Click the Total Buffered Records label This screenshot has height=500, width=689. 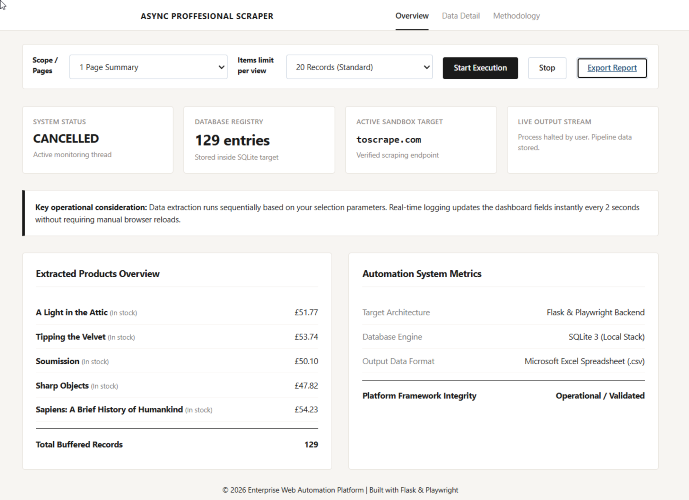click(79, 445)
